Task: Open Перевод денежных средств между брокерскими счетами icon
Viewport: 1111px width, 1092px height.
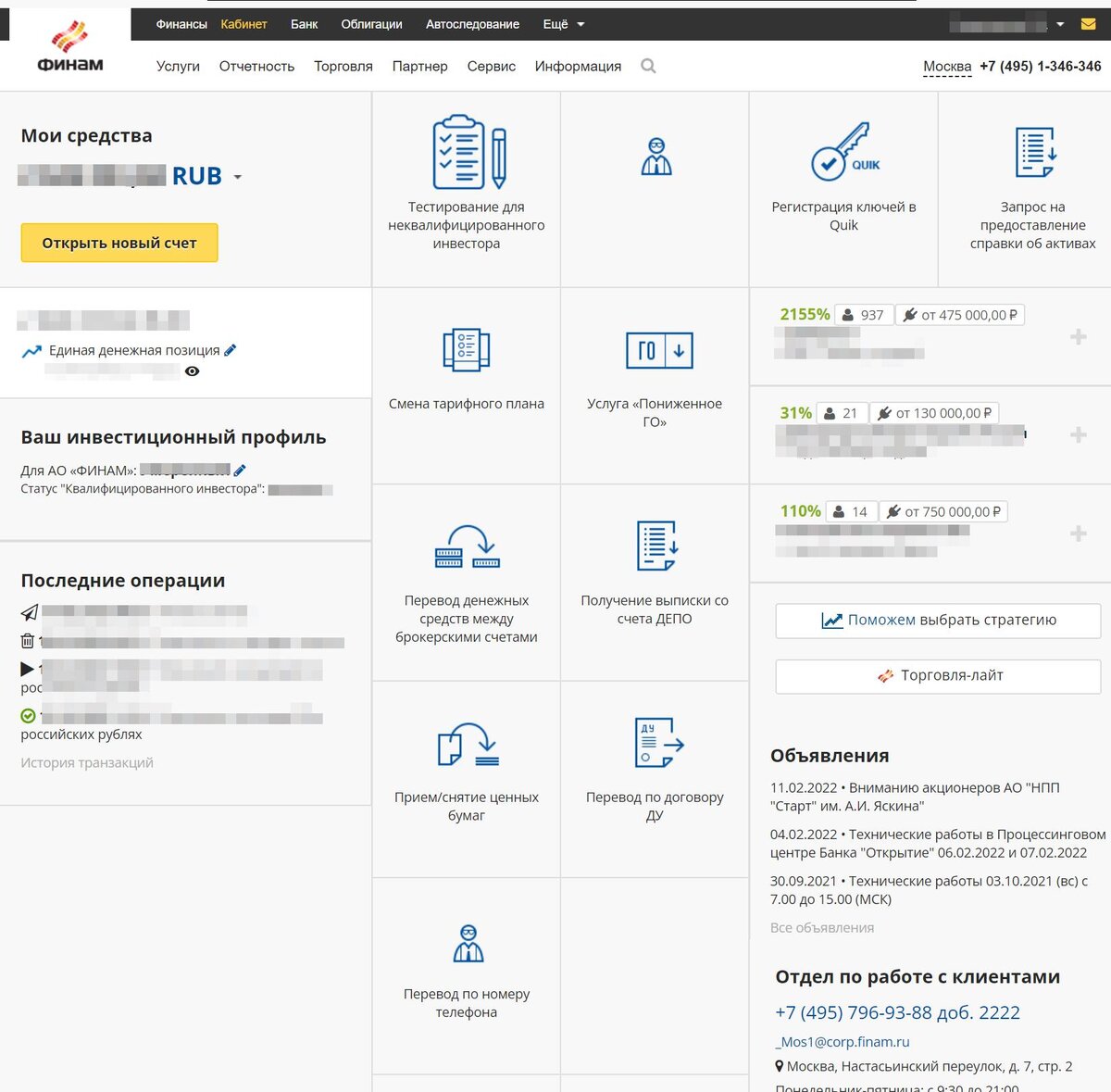Action: [467, 546]
